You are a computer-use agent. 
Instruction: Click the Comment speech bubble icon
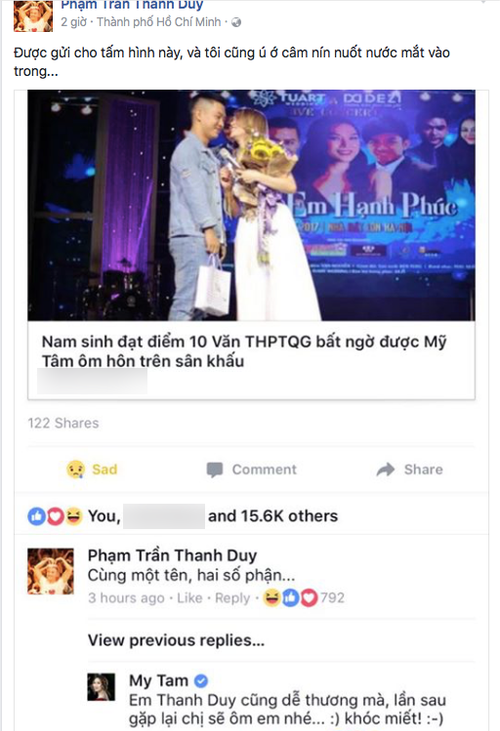214,470
